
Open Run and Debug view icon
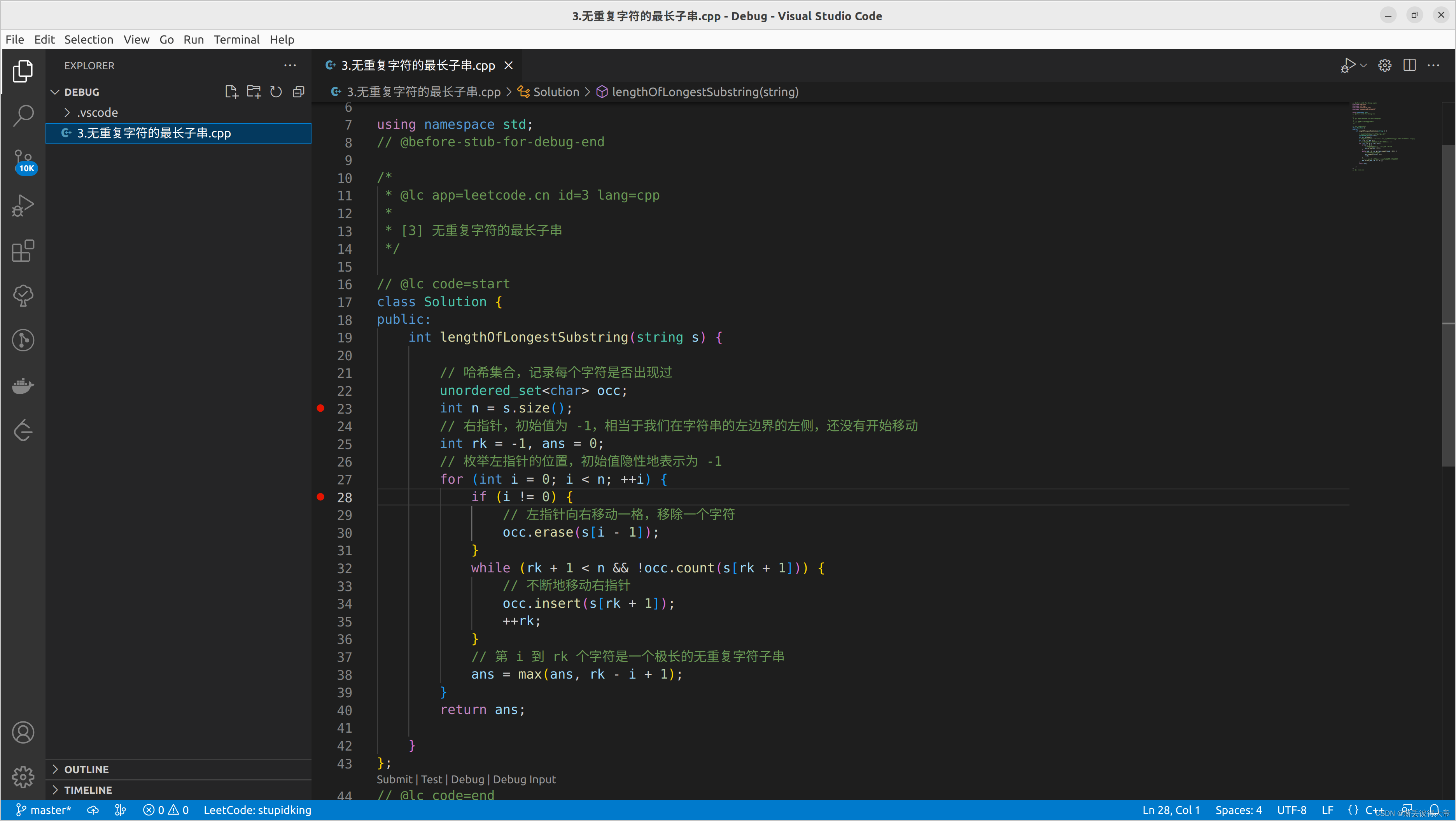pyautogui.click(x=23, y=206)
